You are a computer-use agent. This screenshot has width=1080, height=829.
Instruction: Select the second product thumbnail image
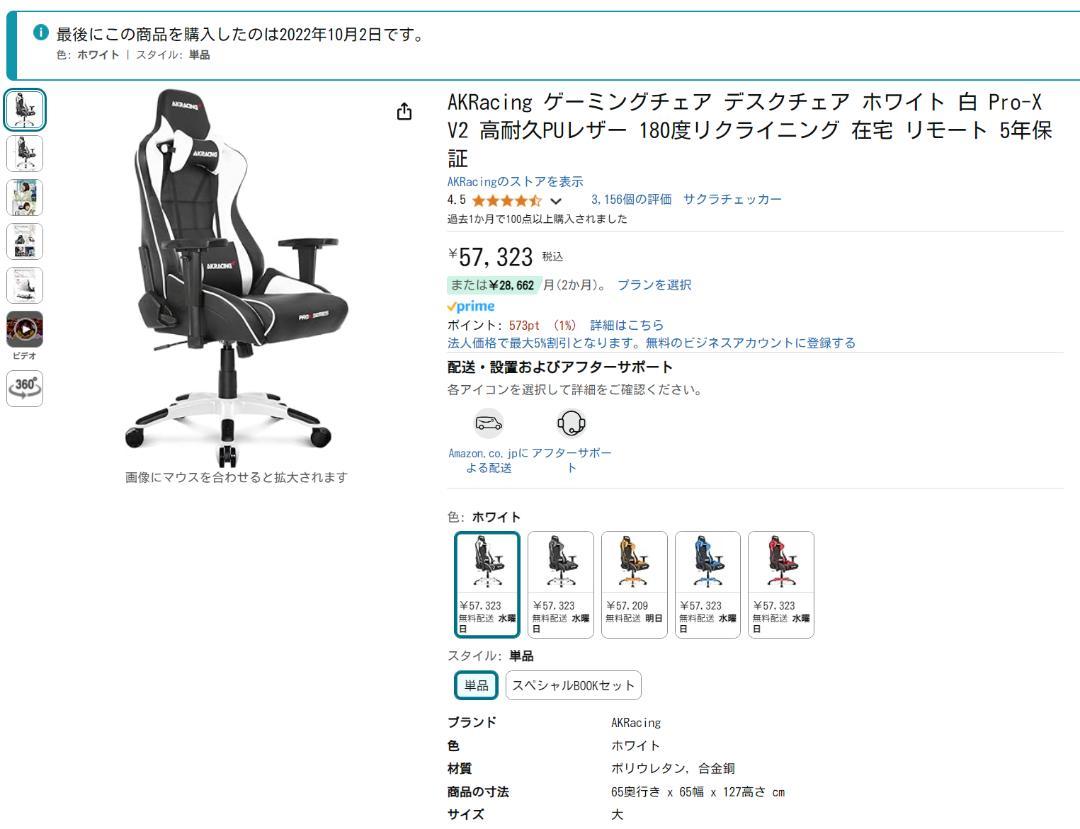click(25, 153)
